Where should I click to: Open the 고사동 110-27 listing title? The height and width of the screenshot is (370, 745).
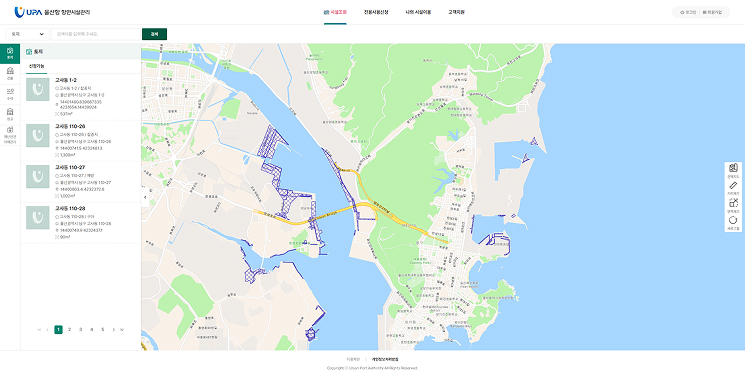click(70, 167)
